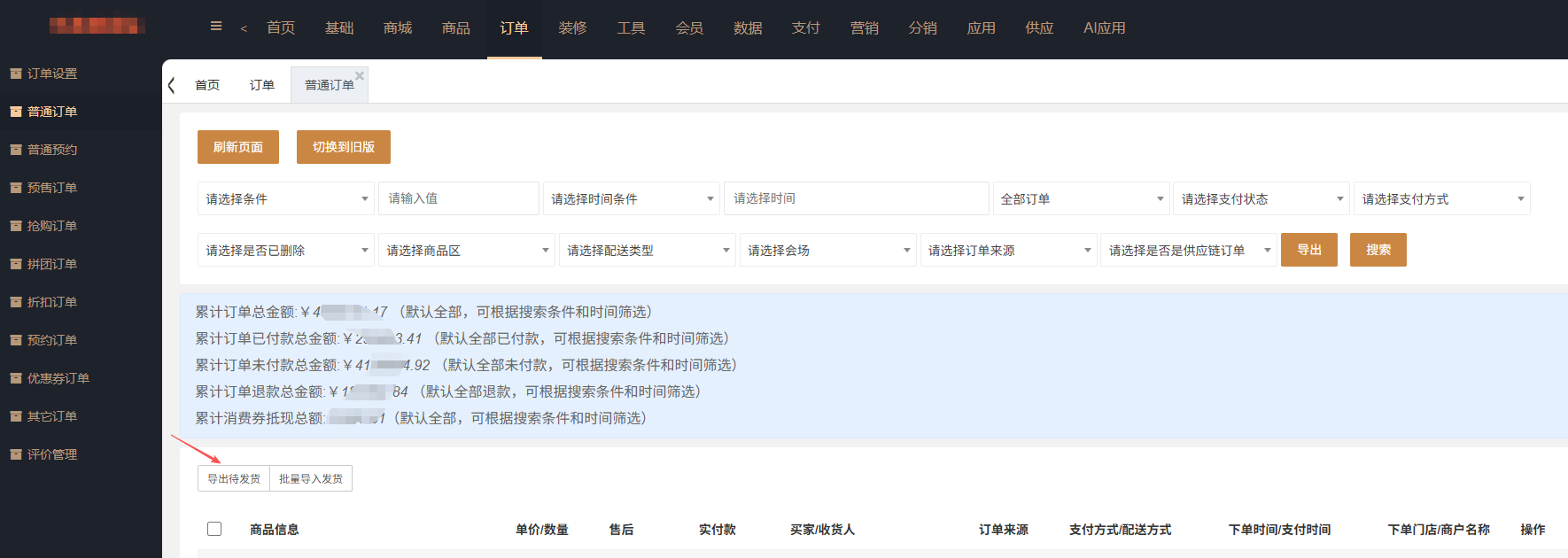
Task: Click the back chevron in the tab bar
Action: tap(172, 85)
